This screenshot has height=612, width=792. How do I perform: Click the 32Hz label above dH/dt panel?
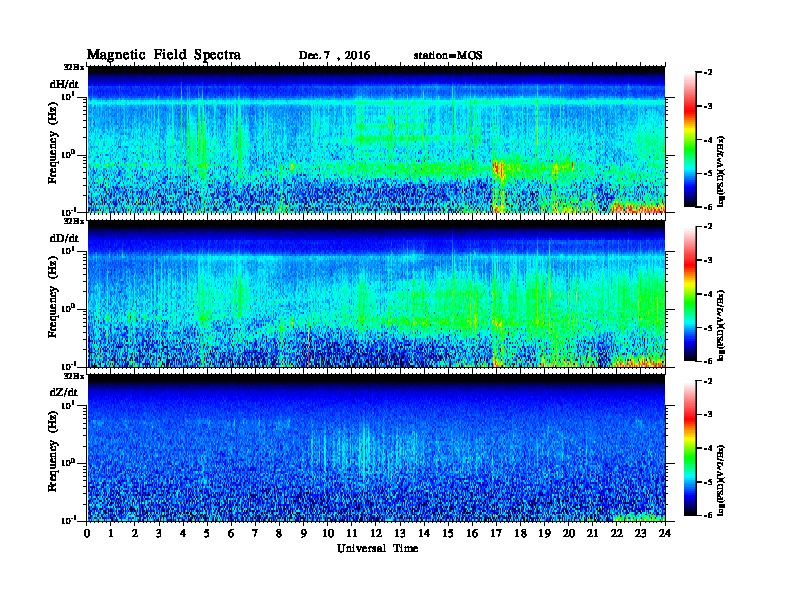pyautogui.click(x=73, y=67)
